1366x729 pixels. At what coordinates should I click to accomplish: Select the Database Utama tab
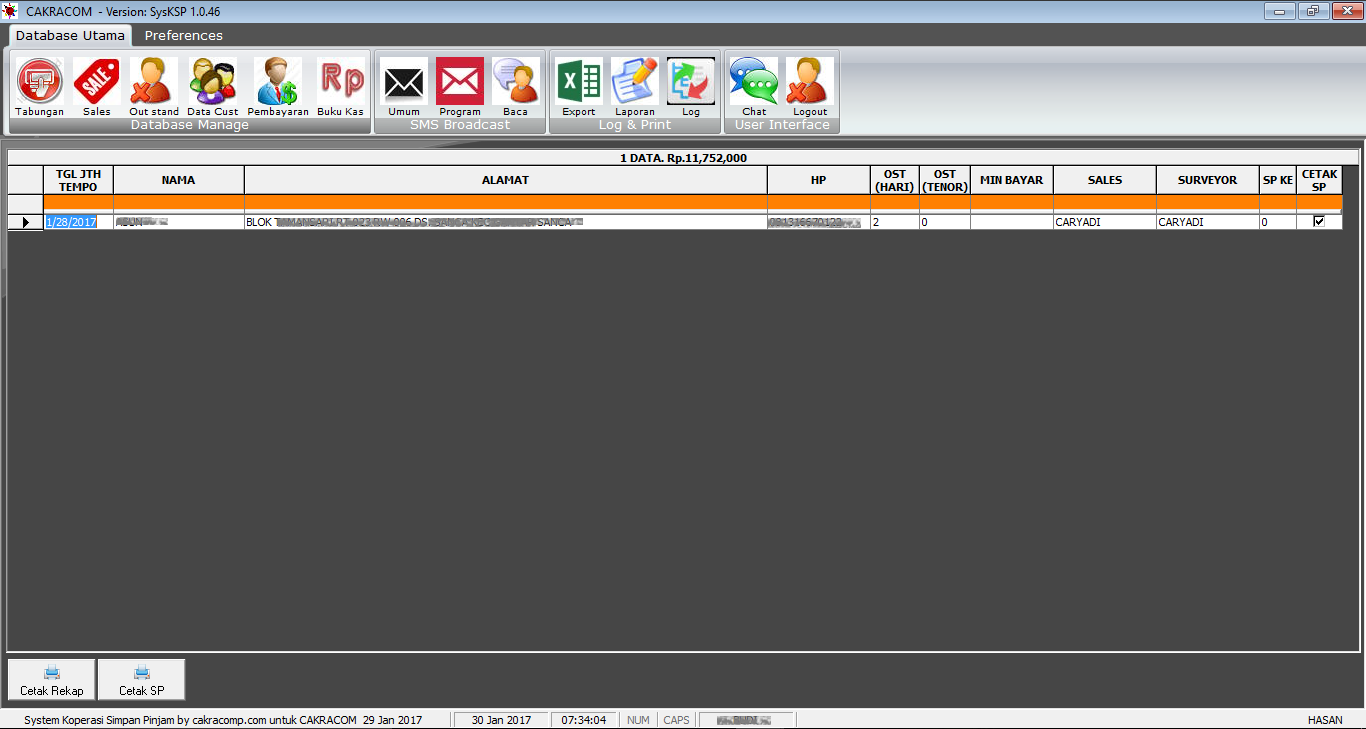(x=70, y=35)
